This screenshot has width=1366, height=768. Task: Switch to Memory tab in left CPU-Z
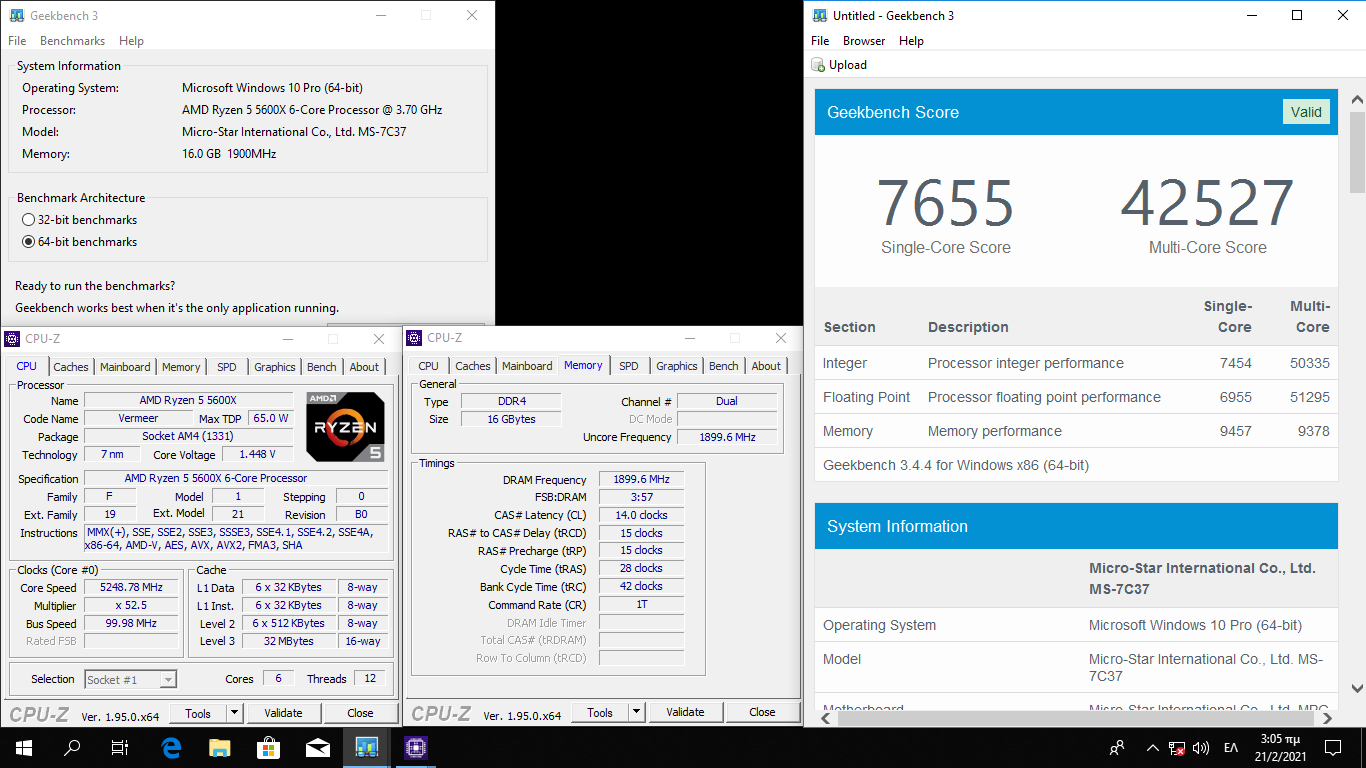coord(181,367)
